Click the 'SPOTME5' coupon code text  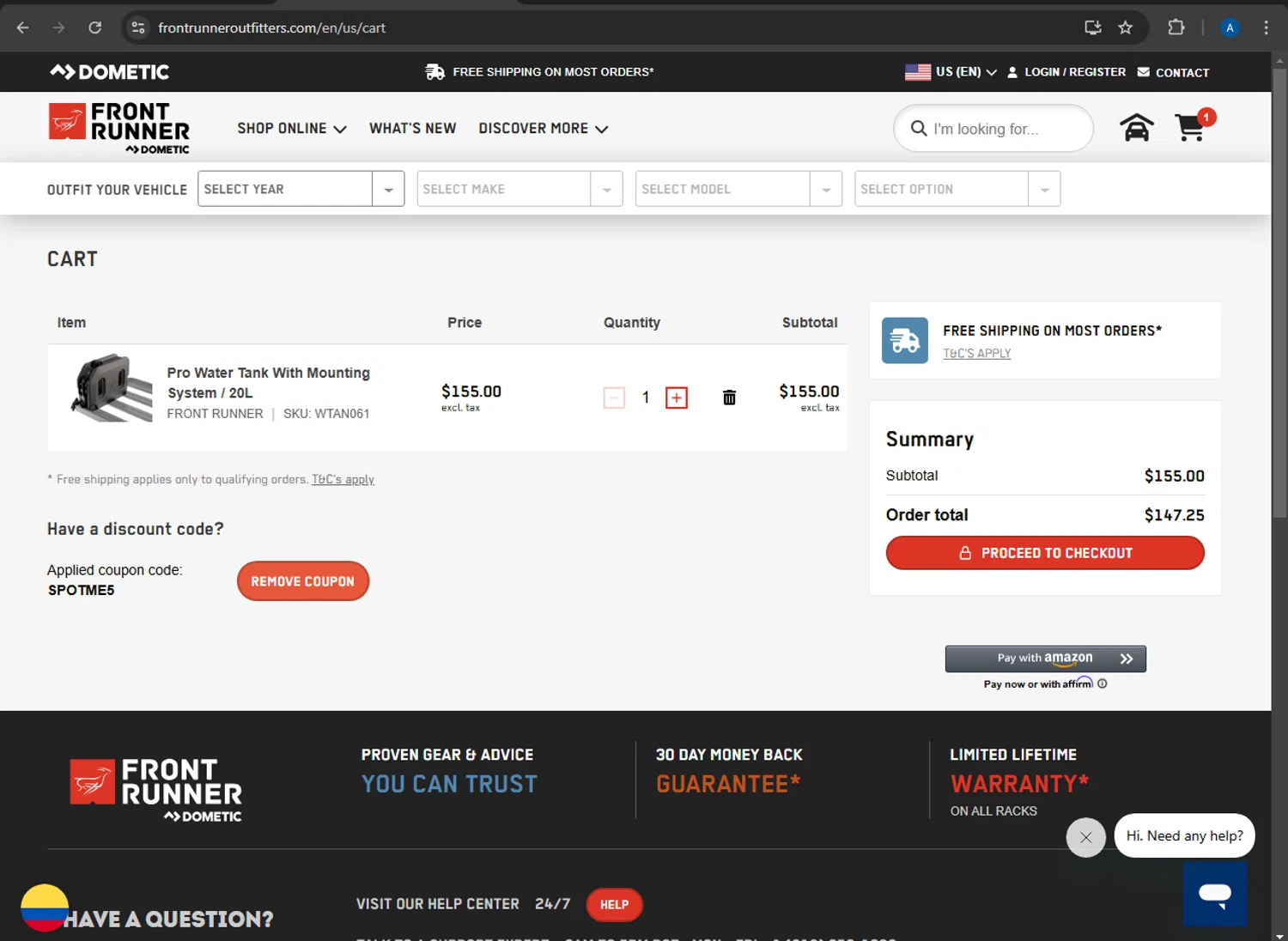point(82,591)
